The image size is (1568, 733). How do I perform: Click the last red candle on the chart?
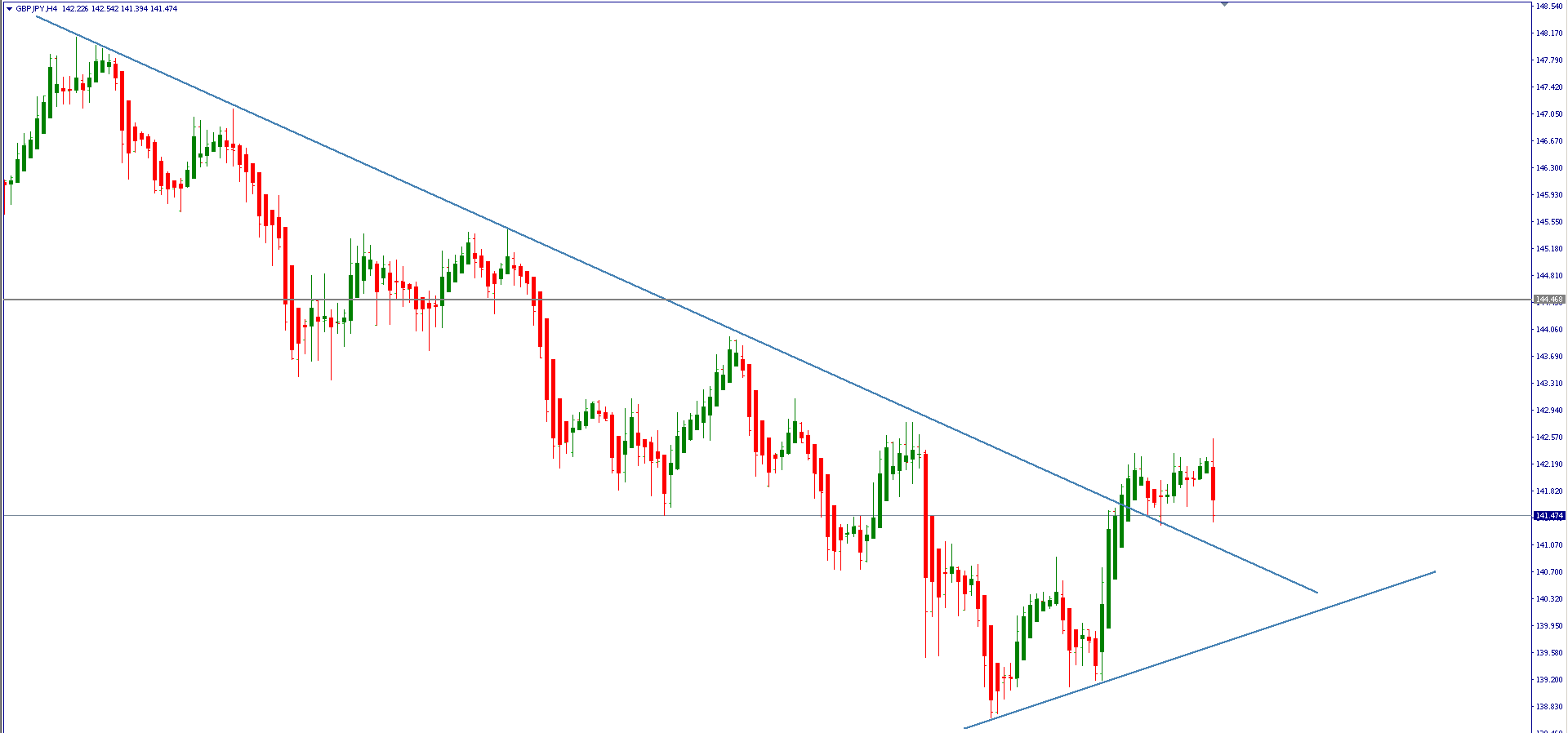pos(1214,483)
